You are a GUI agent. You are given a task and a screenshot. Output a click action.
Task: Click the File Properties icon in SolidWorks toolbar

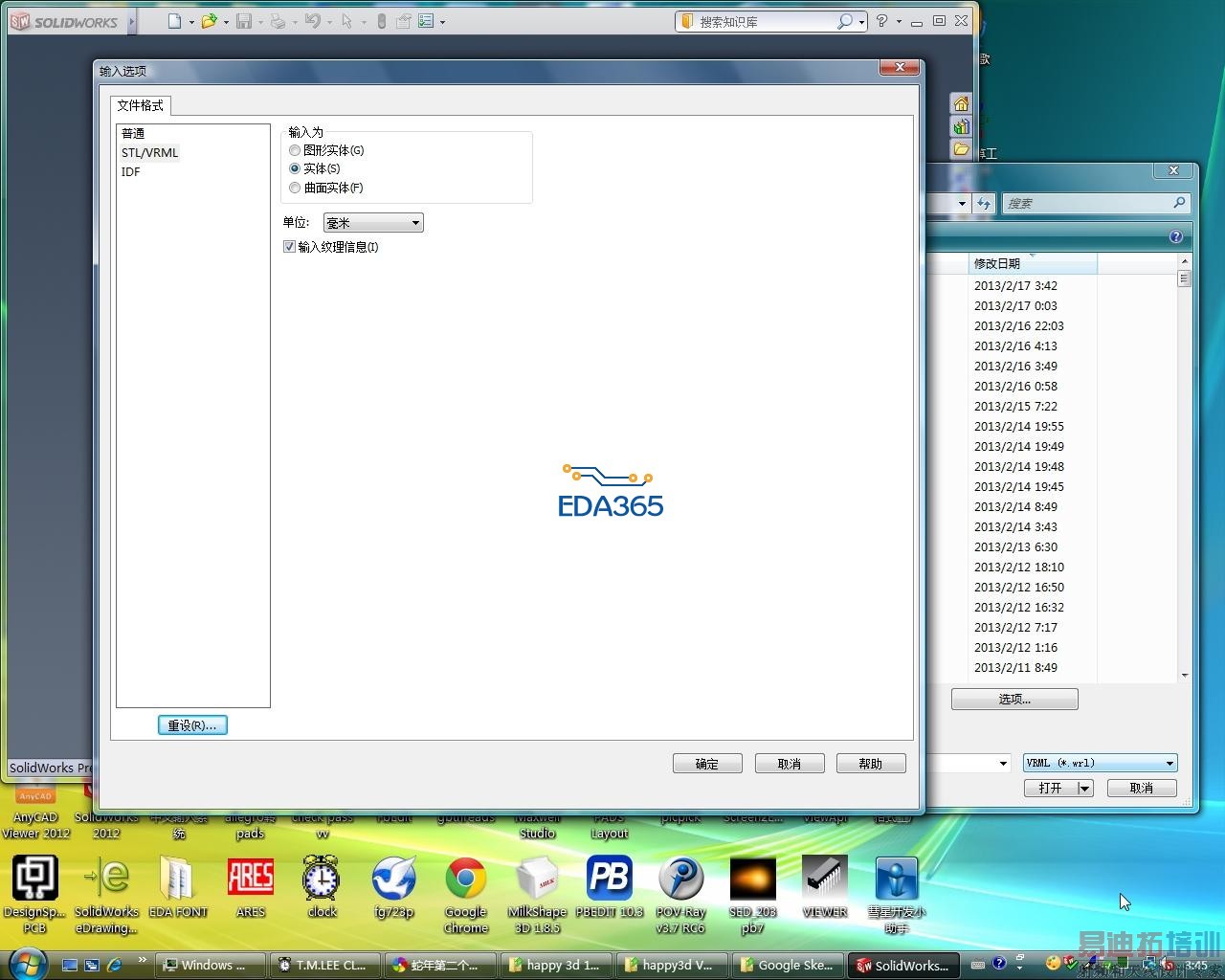pyautogui.click(x=403, y=21)
